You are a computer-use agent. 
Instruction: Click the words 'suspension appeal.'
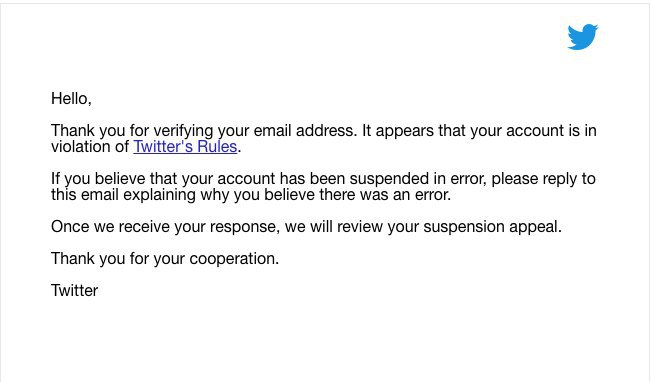point(492,227)
